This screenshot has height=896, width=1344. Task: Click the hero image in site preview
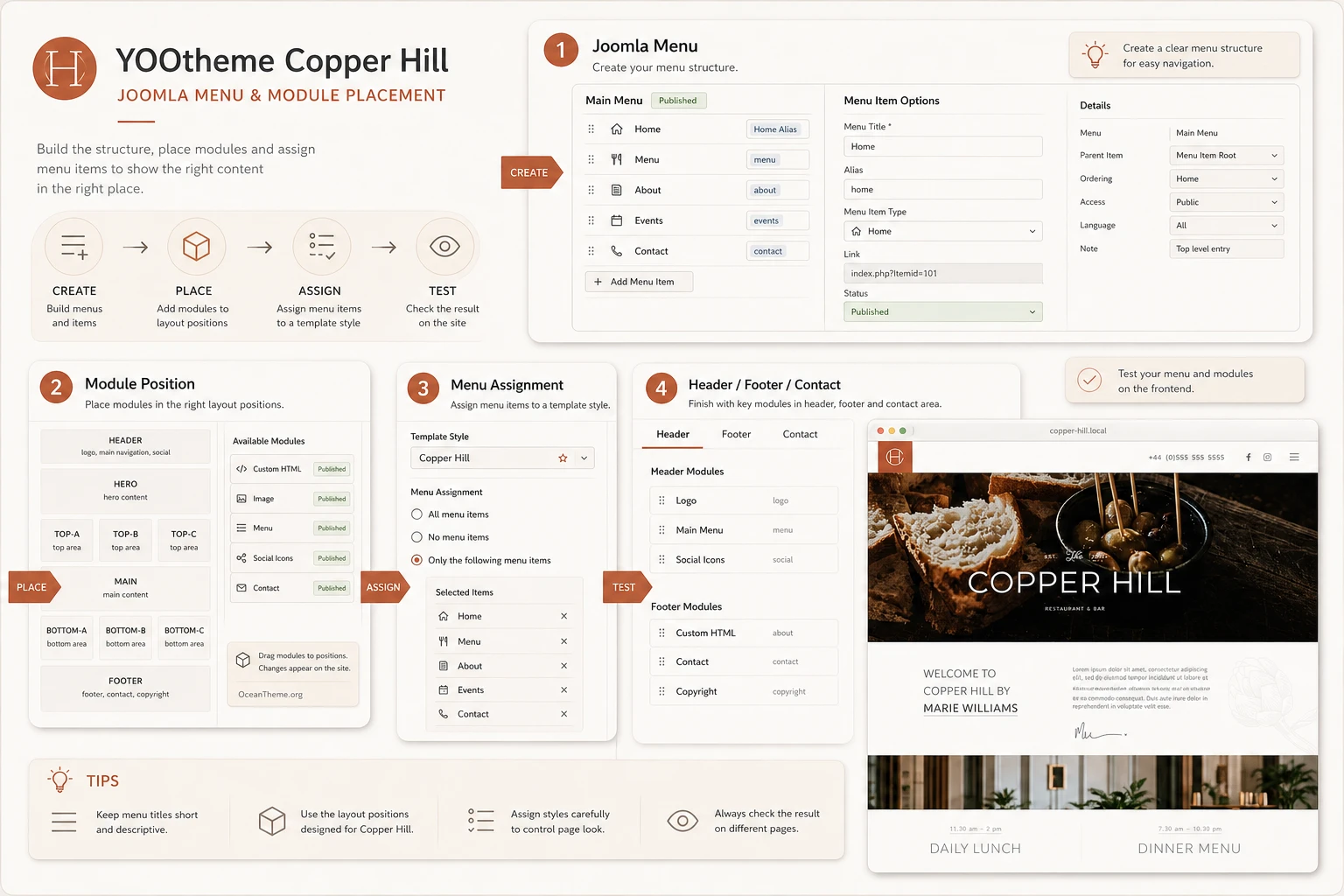pyautogui.click(x=1093, y=557)
